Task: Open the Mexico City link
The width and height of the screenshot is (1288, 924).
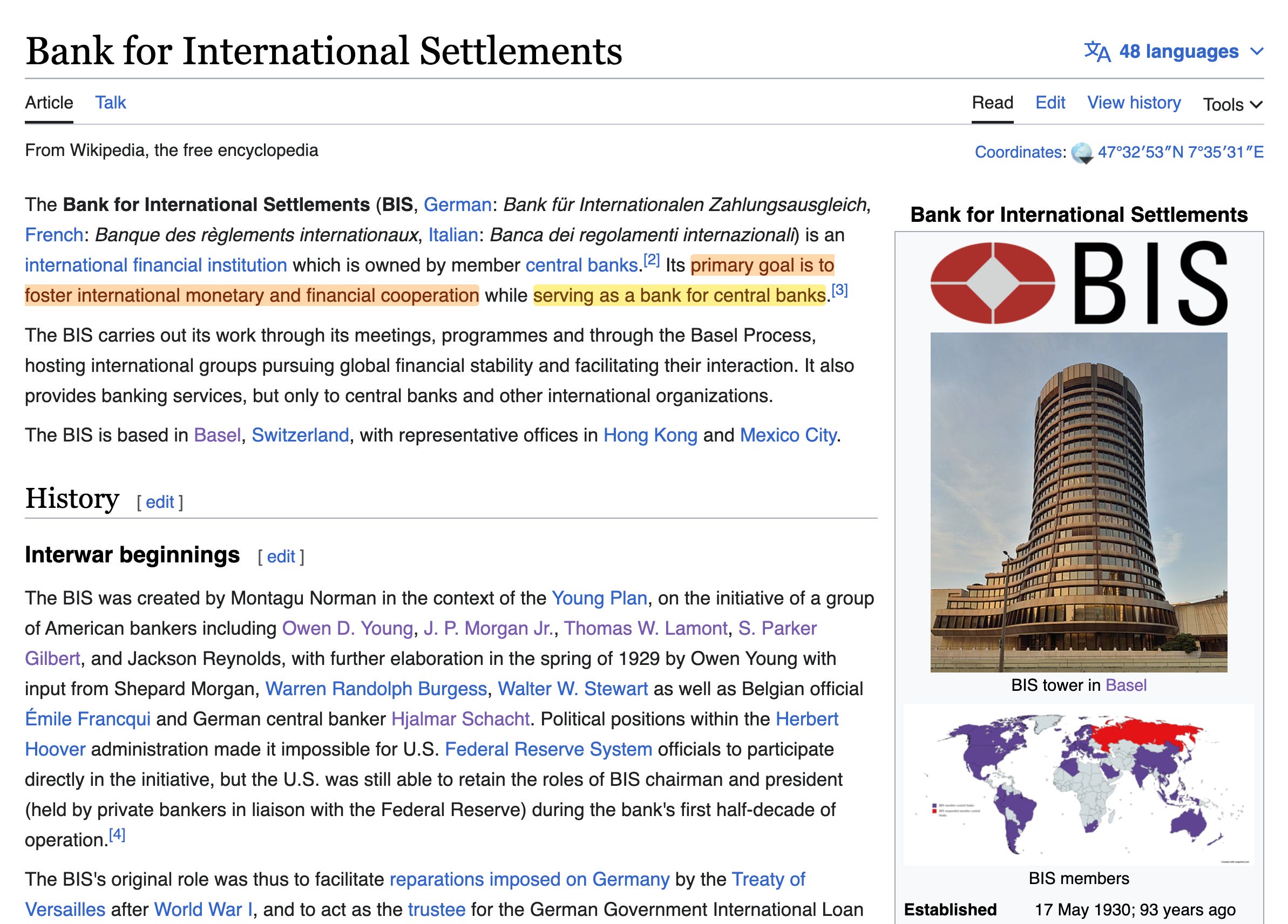Action: point(788,435)
